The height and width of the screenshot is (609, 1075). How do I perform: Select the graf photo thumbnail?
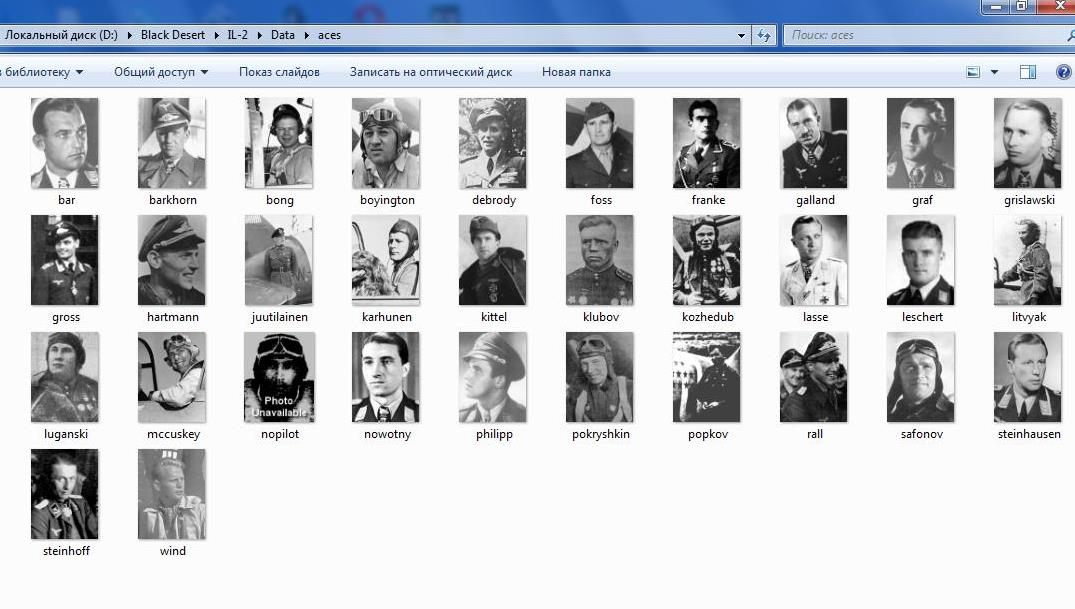pyautogui.click(x=921, y=143)
